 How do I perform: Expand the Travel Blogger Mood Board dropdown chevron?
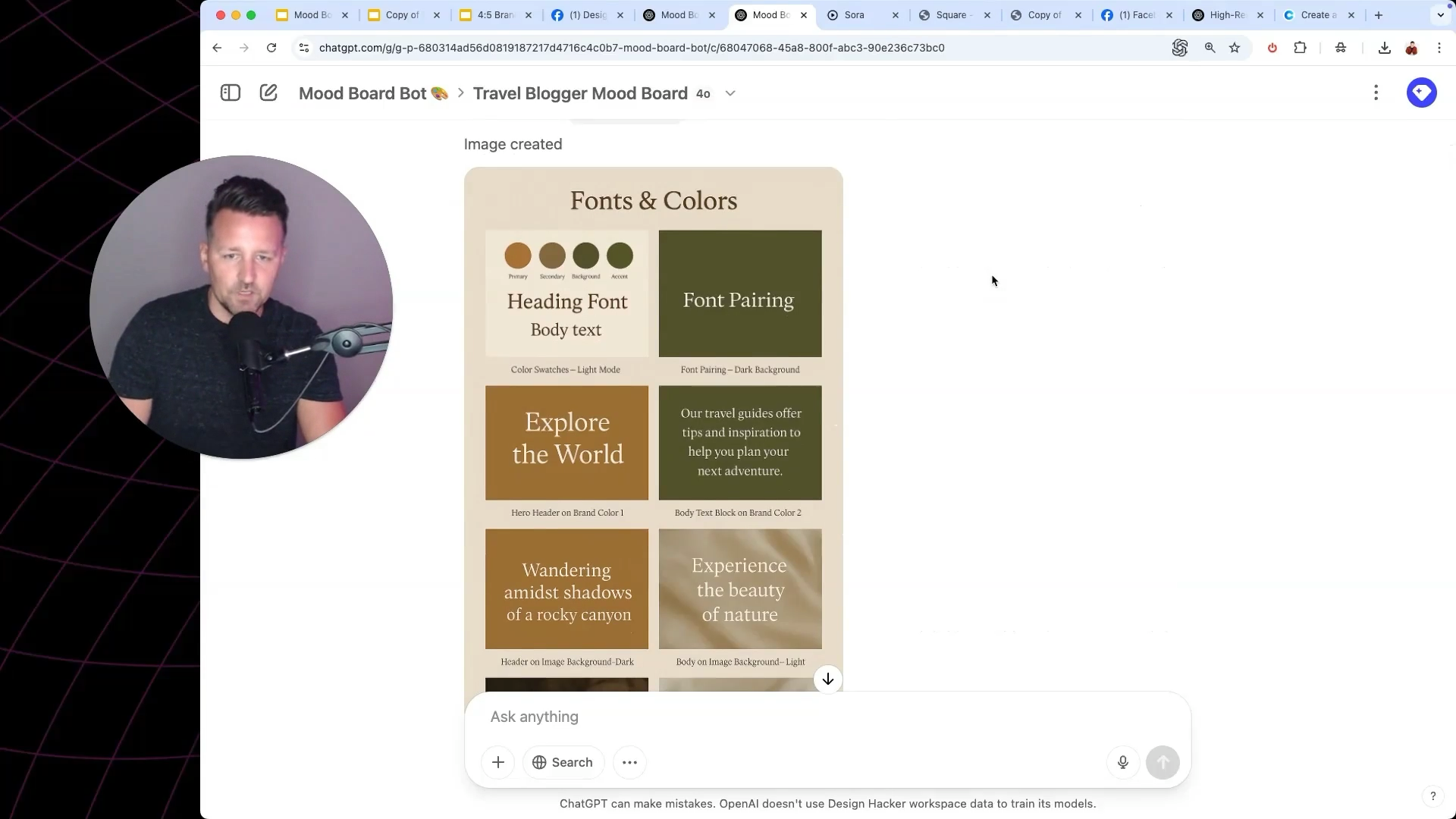pos(730,93)
